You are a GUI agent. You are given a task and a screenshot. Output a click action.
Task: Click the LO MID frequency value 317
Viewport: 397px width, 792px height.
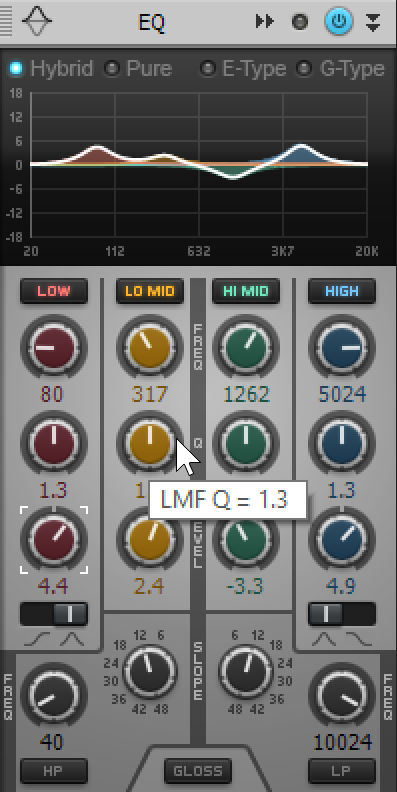[x=149, y=394]
